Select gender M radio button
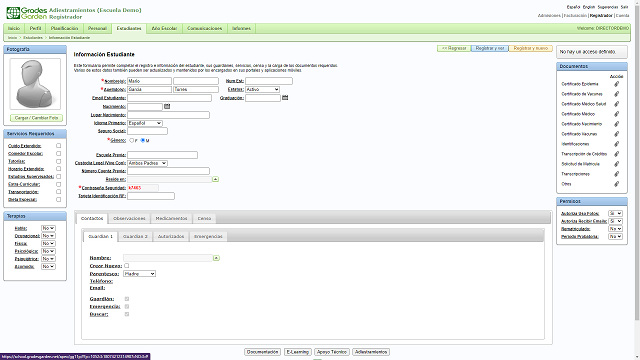The height and width of the screenshot is (360, 640). (143, 140)
